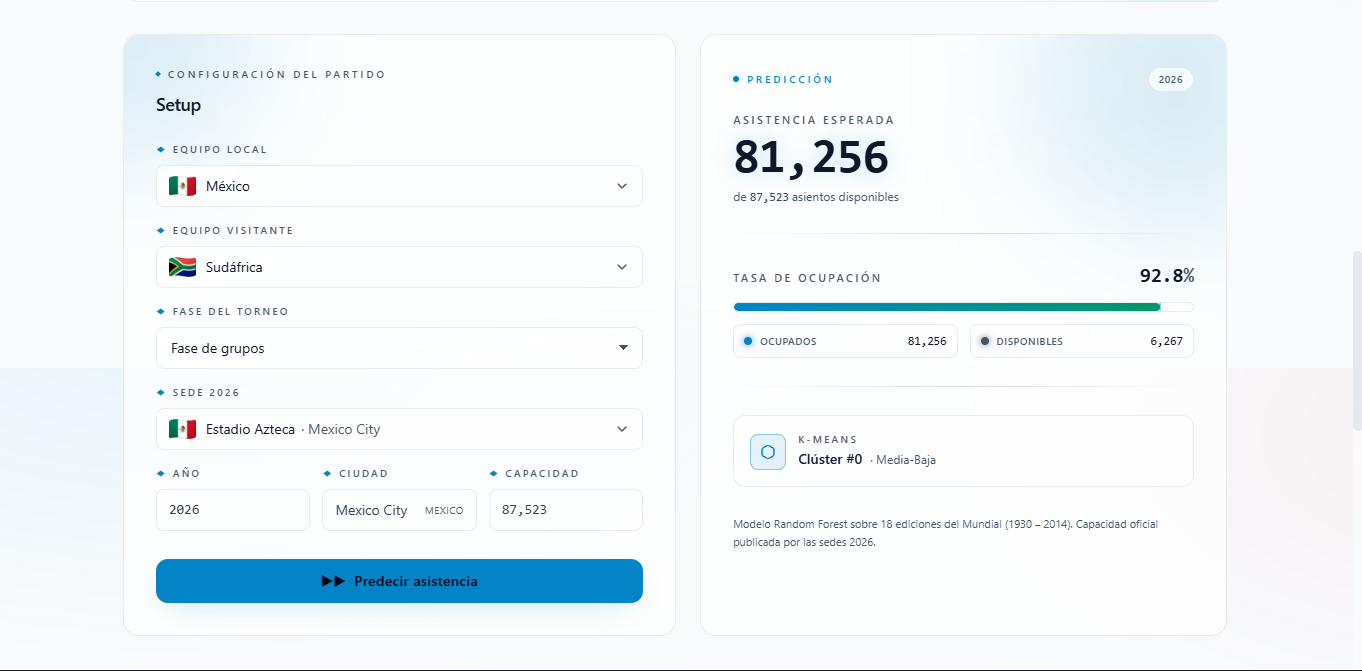Image resolution: width=1362 pixels, height=671 pixels.
Task: Open the Equipo Local dropdown showing México
Action: [x=399, y=186]
